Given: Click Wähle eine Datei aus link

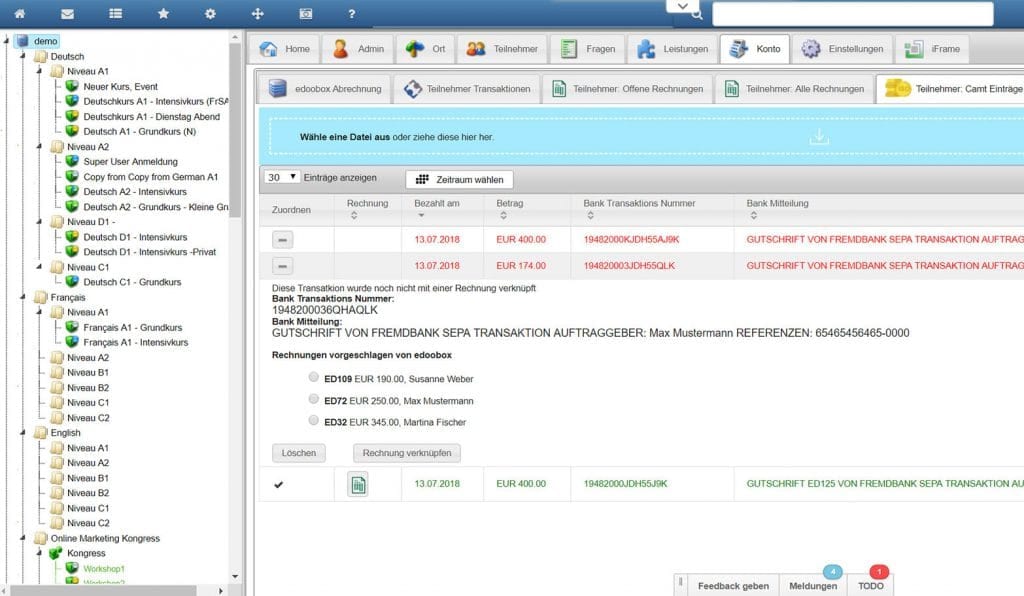Looking at the screenshot, I should tap(344, 137).
